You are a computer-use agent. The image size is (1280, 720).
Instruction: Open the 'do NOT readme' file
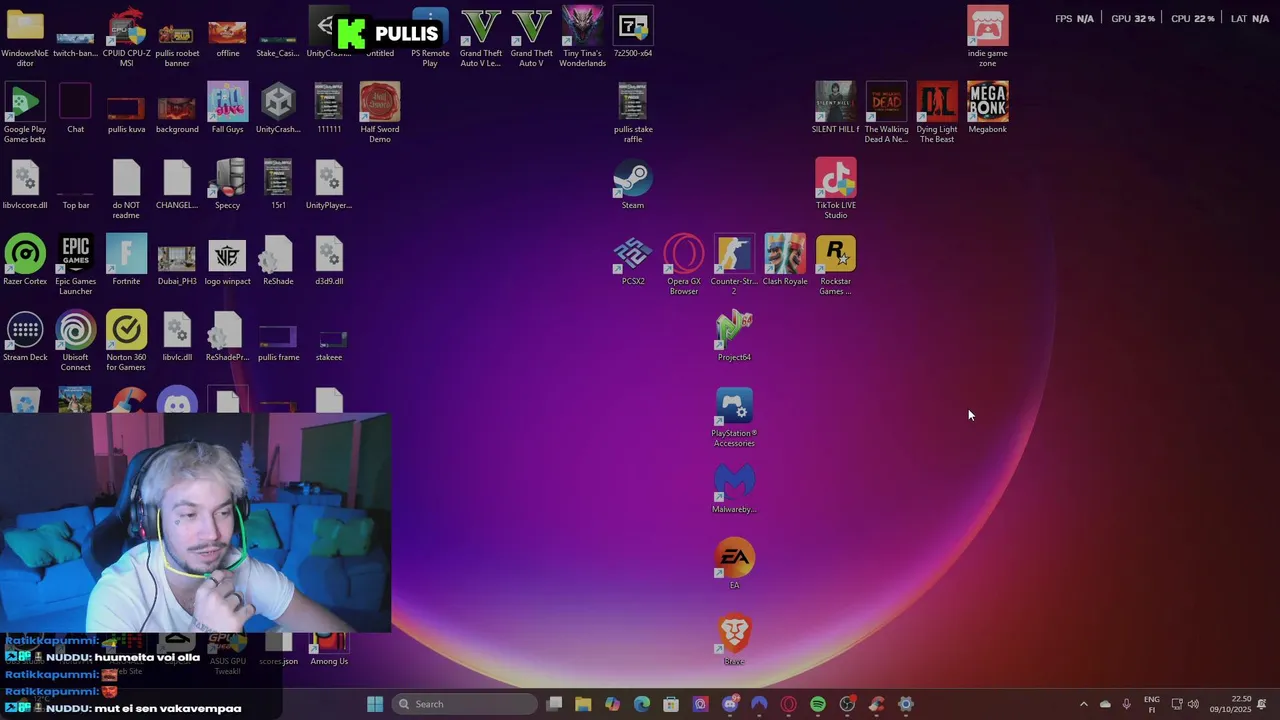[x=126, y=188]
